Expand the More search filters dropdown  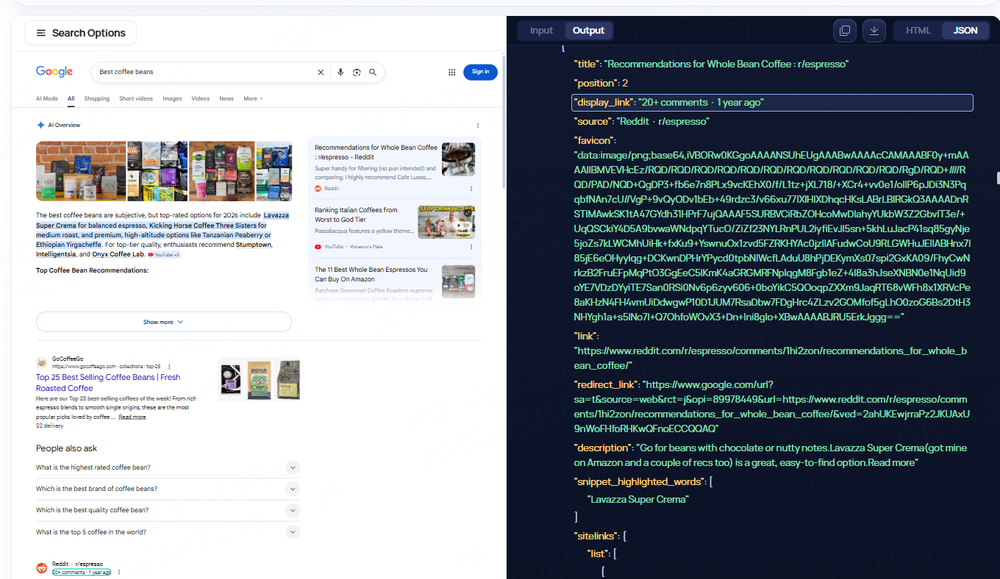tap(253, 99)
